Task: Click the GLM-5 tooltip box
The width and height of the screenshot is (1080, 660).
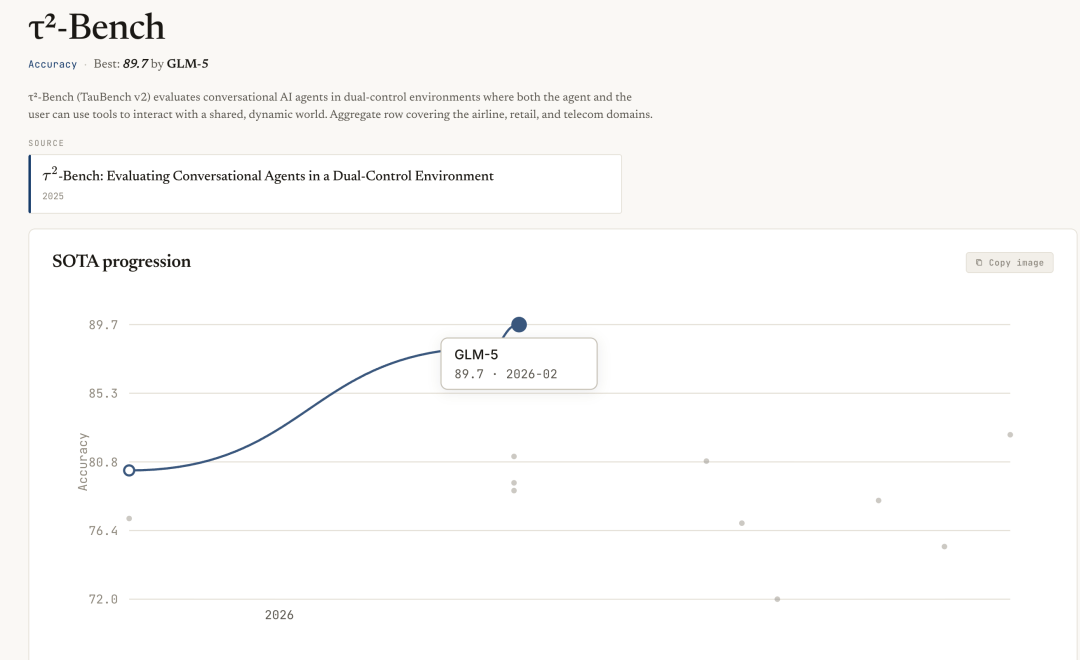Action: pyautogui.click(x=519, y=364)
